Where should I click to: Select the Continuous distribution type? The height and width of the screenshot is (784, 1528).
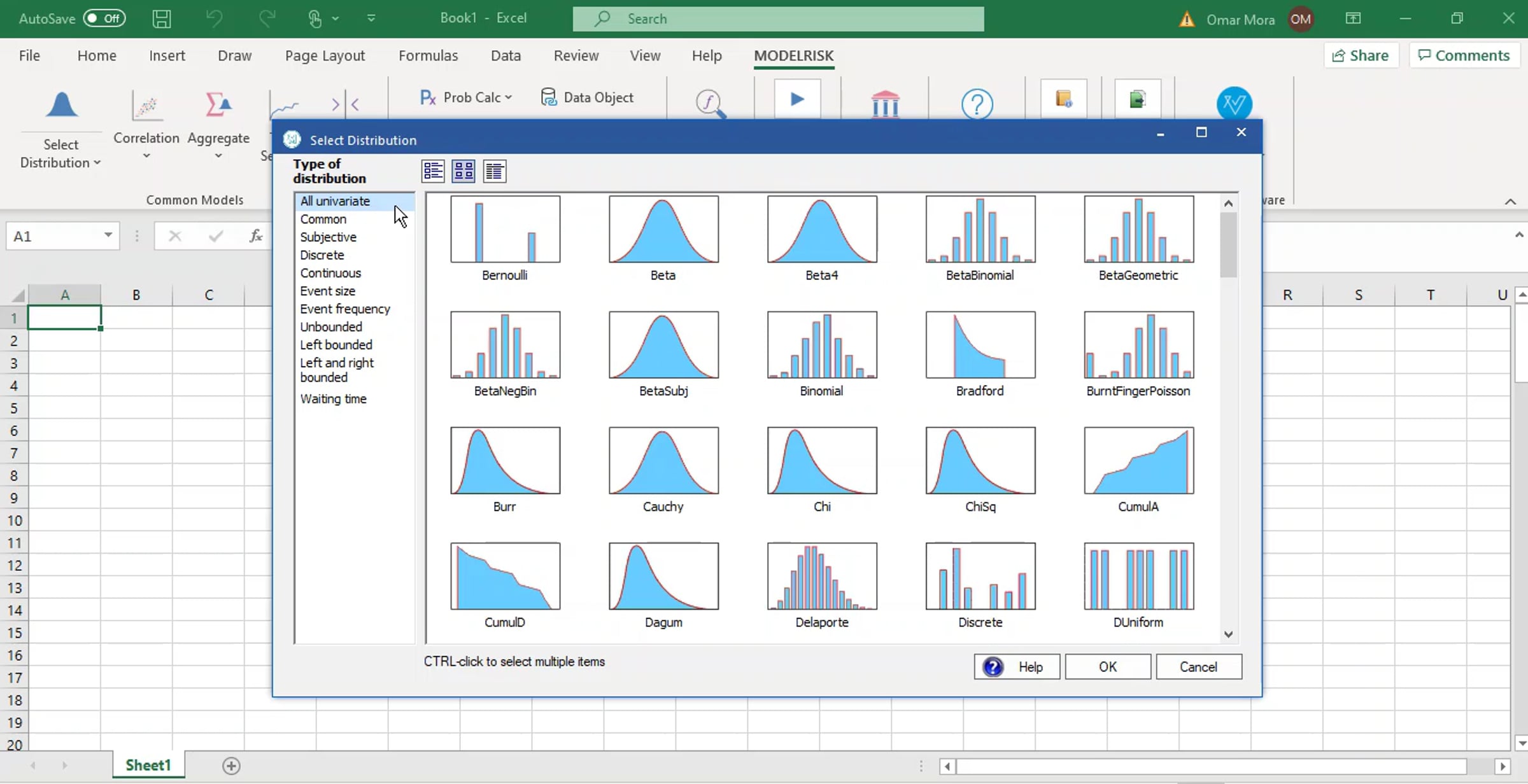coord(330,273)
